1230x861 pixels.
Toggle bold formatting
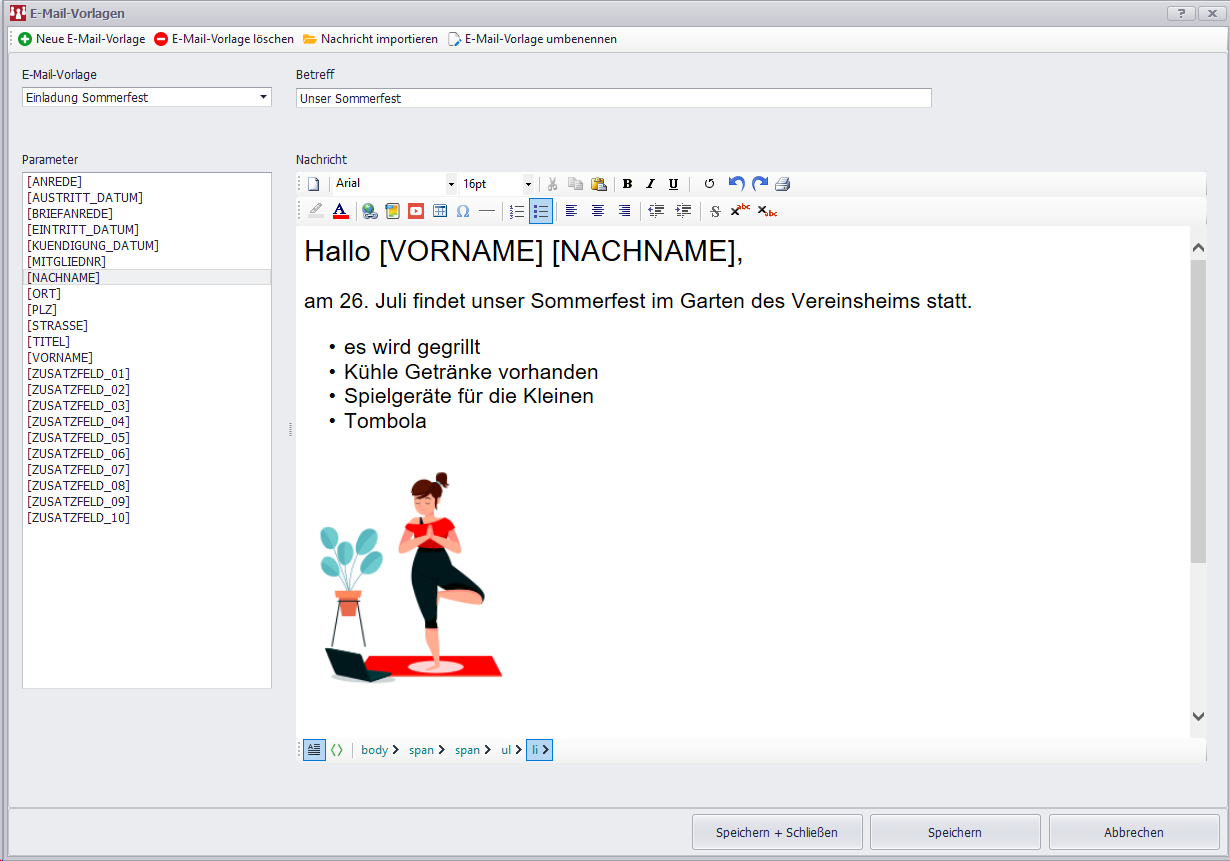627,184
